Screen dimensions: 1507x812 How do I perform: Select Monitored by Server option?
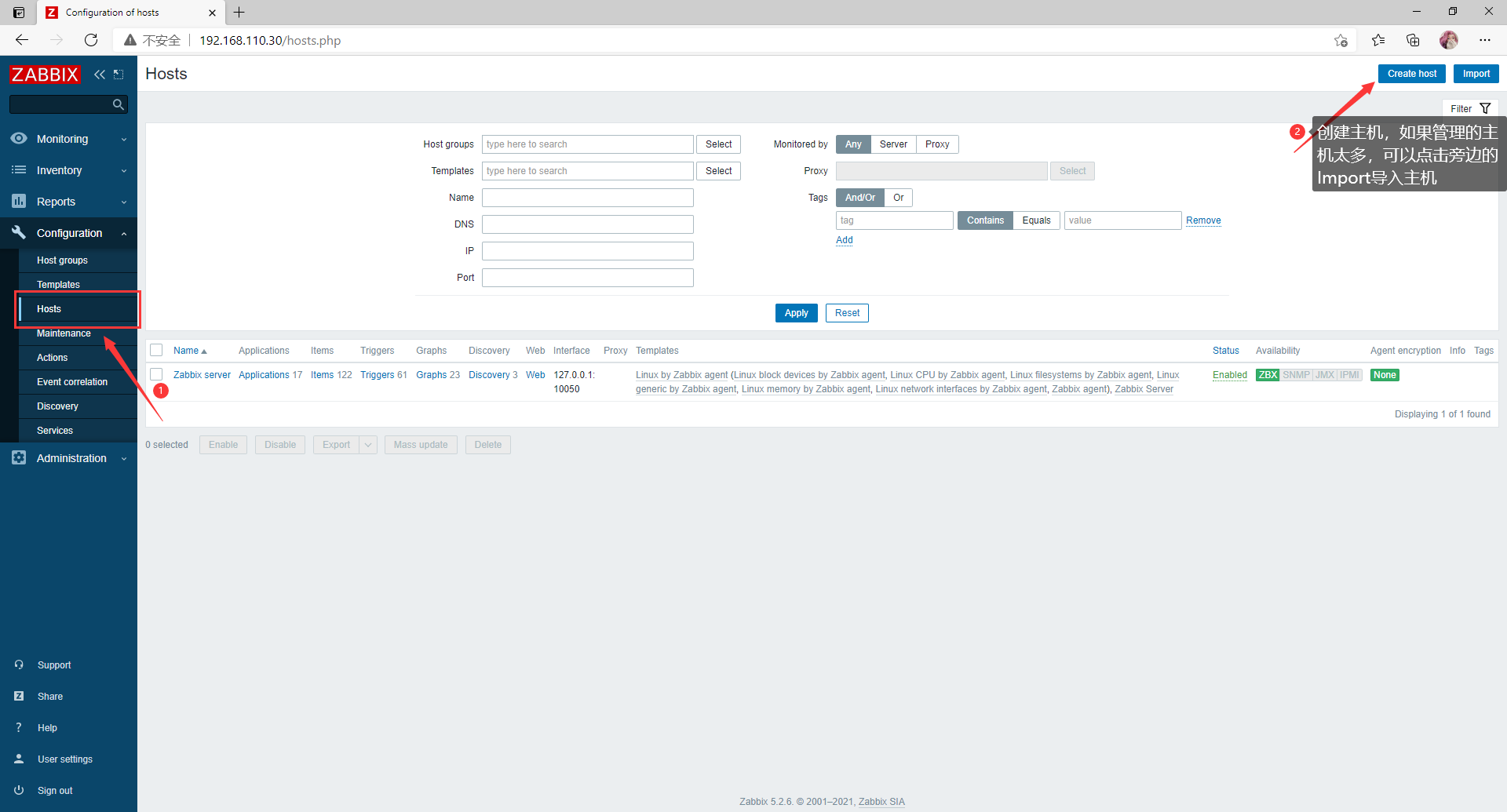[x=893, y=144]
